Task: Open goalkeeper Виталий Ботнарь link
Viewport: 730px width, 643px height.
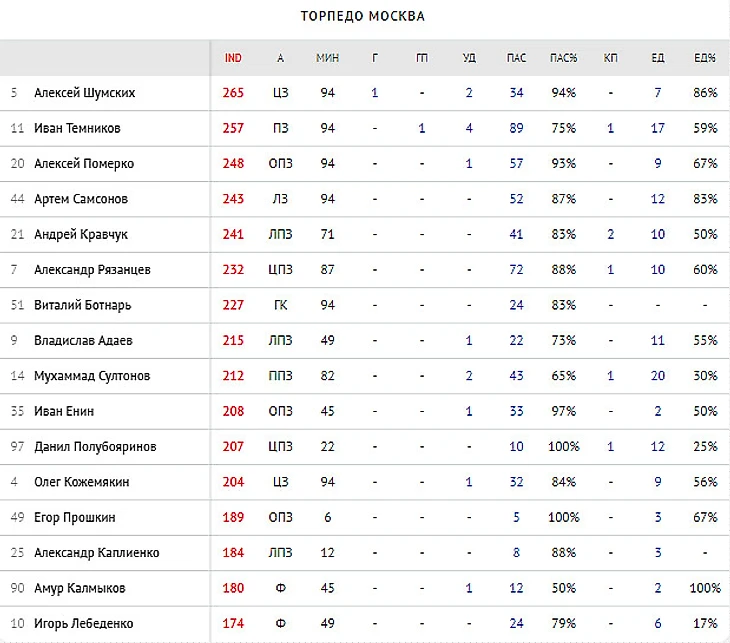Action: [82, 305]
